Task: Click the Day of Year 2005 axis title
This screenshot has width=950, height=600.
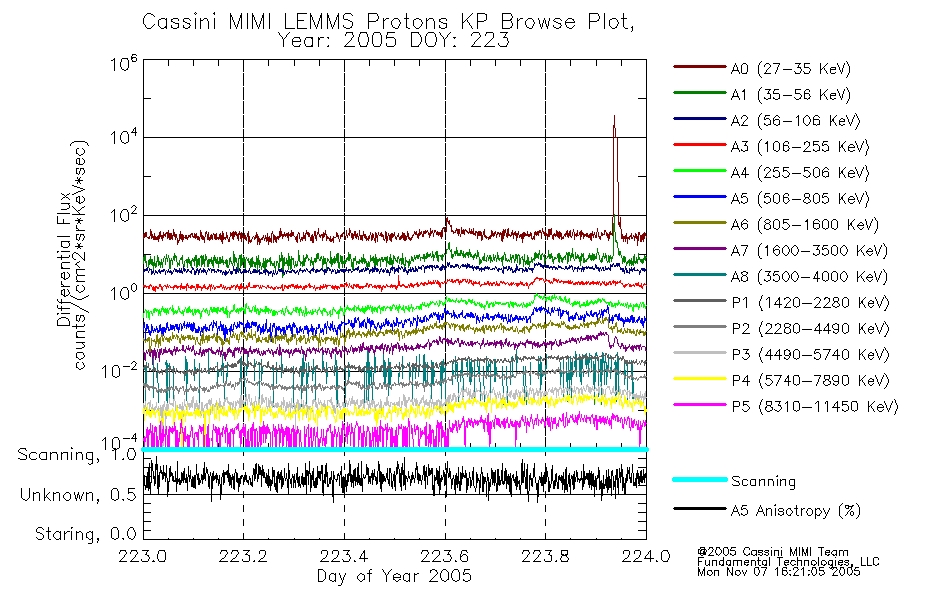Action: (394, 576)
